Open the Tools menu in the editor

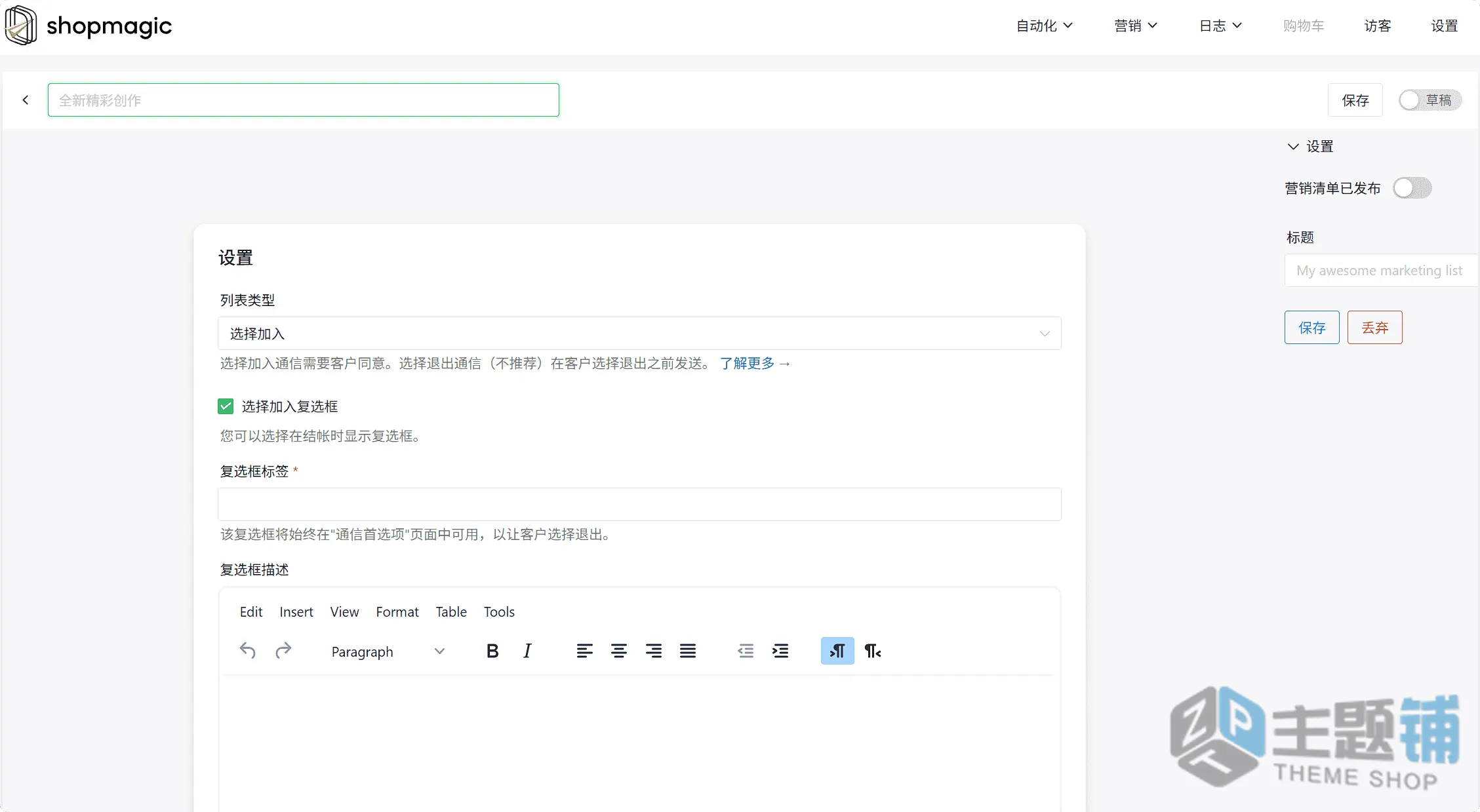click(x=499, y=611)
